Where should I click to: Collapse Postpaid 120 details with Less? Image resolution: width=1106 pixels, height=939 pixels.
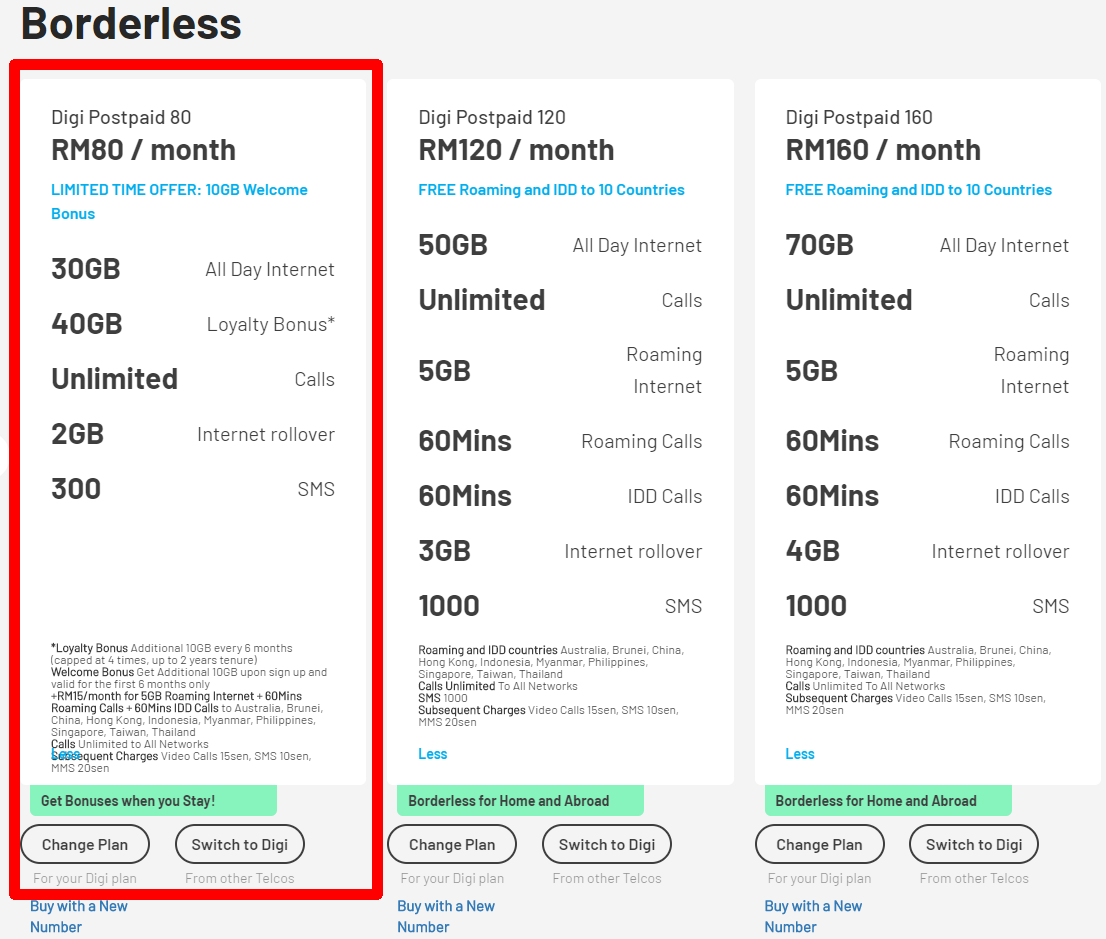click(x=433, y=754)
